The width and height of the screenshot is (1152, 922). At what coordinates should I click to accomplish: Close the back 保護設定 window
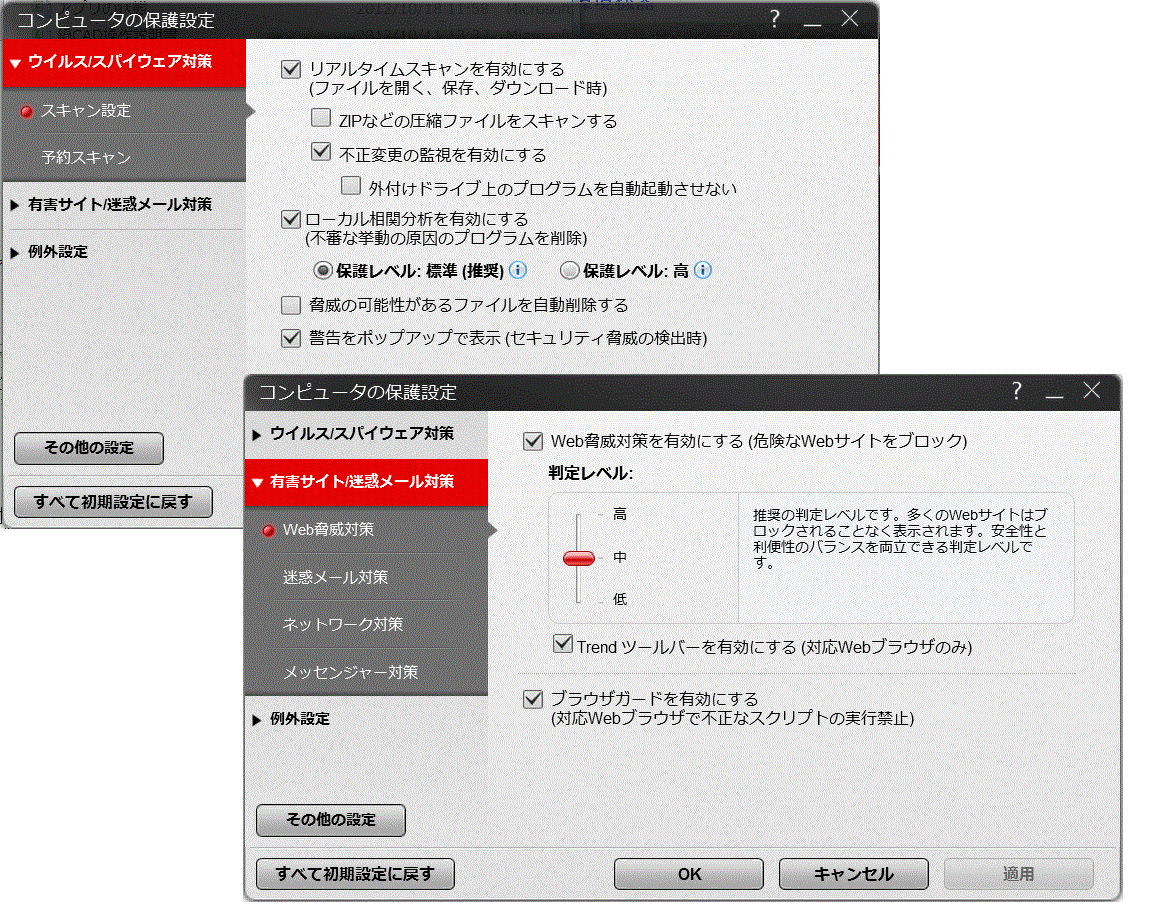click(850, 18)
